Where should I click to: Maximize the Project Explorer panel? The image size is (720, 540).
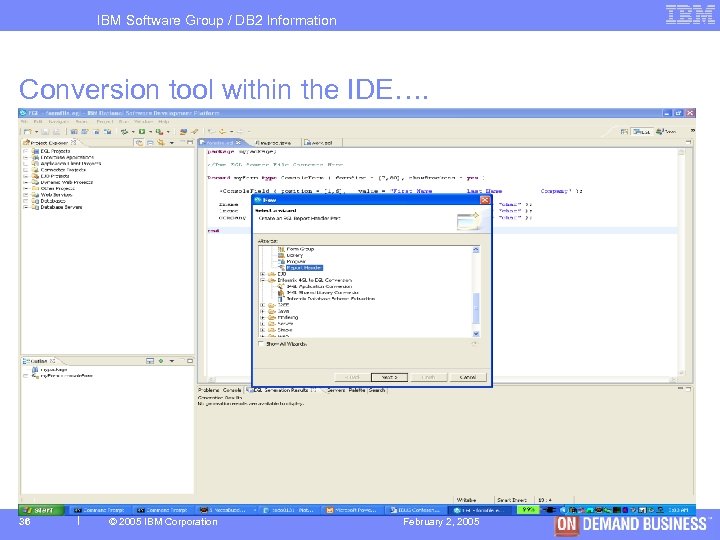[x=190, y=143]
